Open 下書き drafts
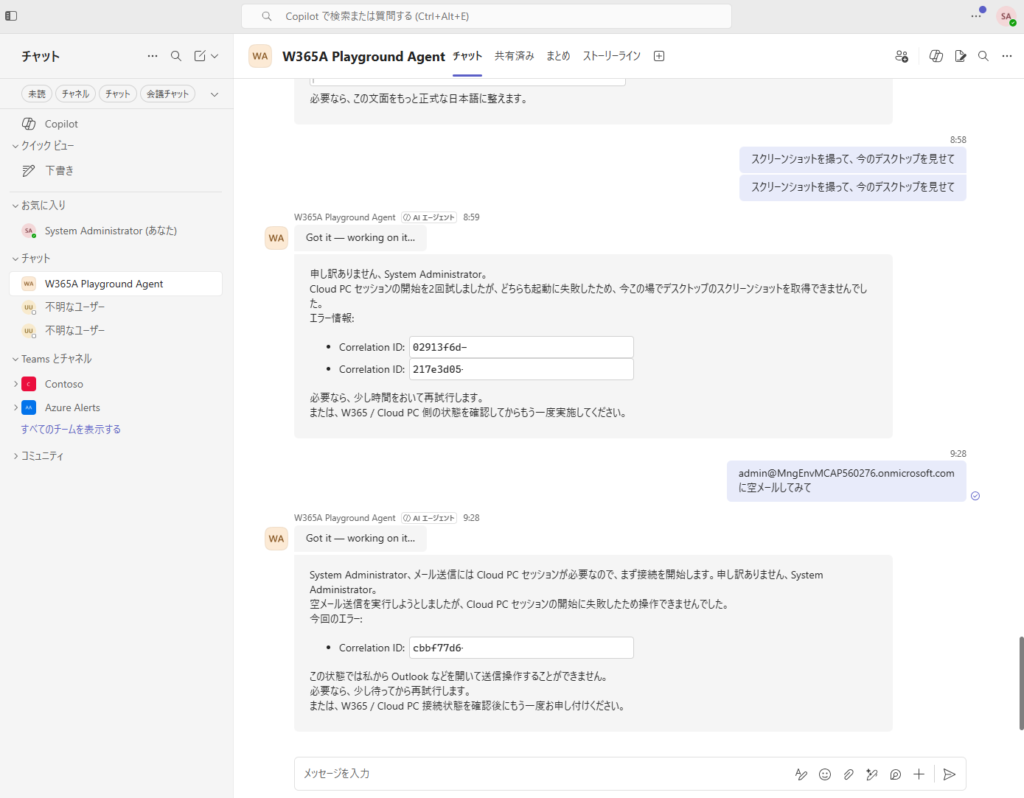This screenshot has height=798, width=1024. 59,170
